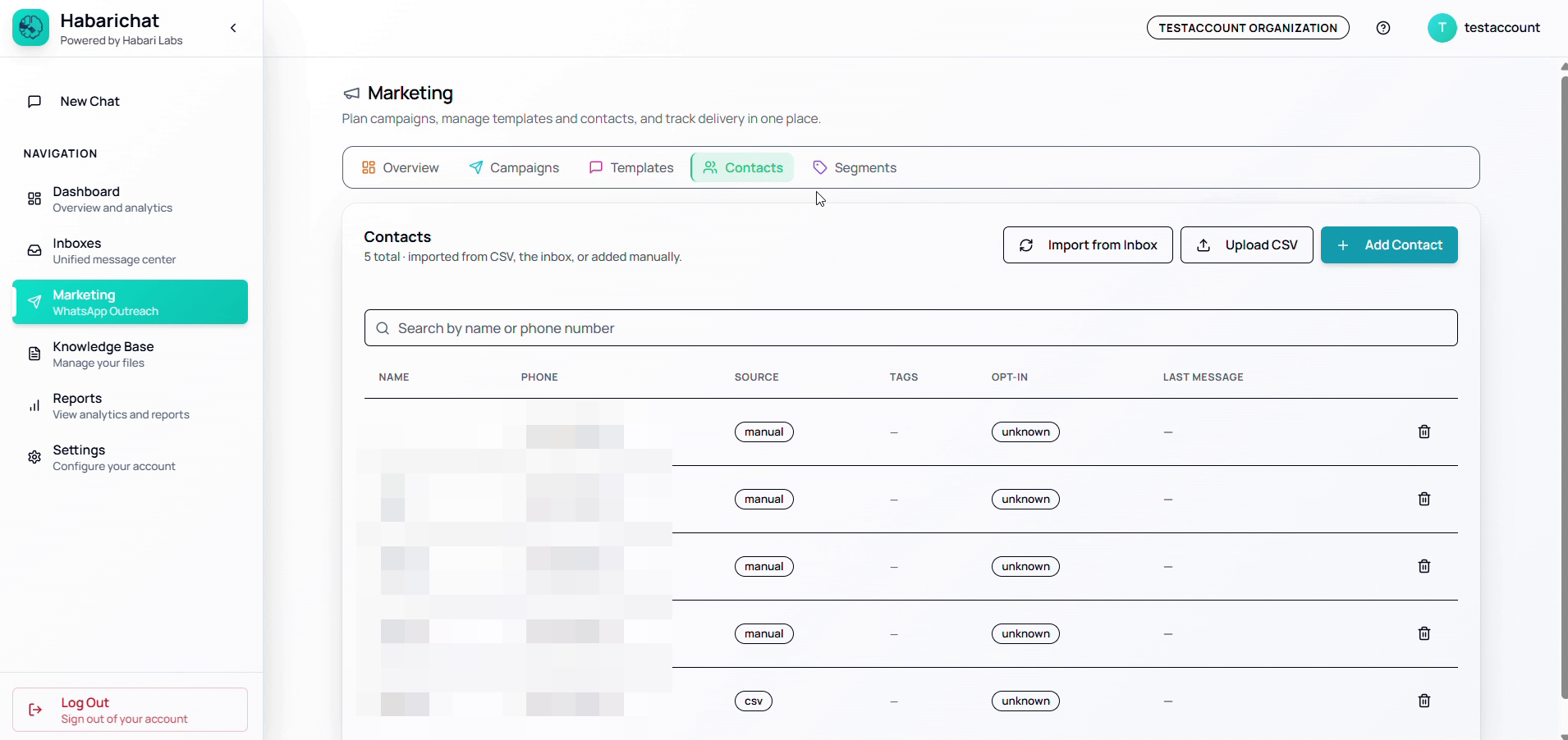Click the Add Contact button
The image size is (1568, 740).
1389,245
